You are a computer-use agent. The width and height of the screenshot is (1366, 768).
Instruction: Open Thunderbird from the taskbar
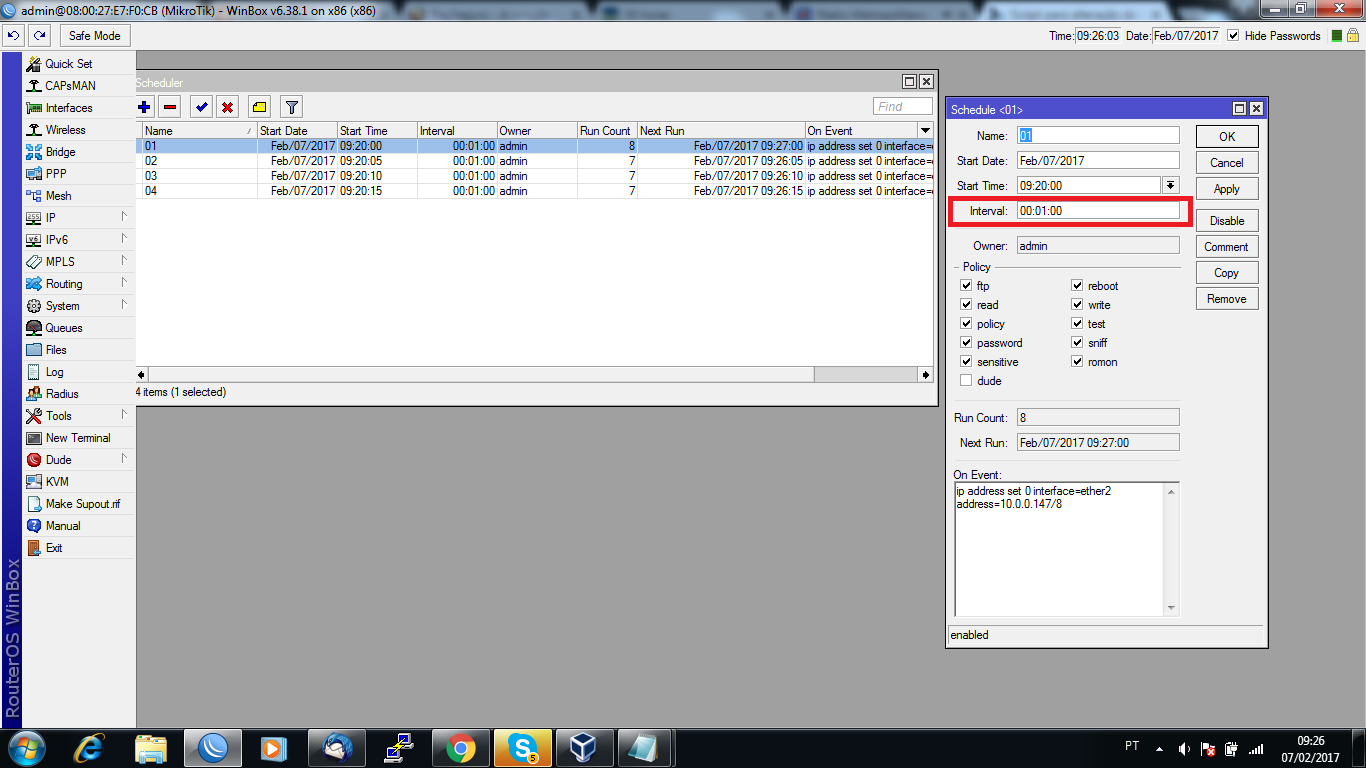click(x=337, y=747)
